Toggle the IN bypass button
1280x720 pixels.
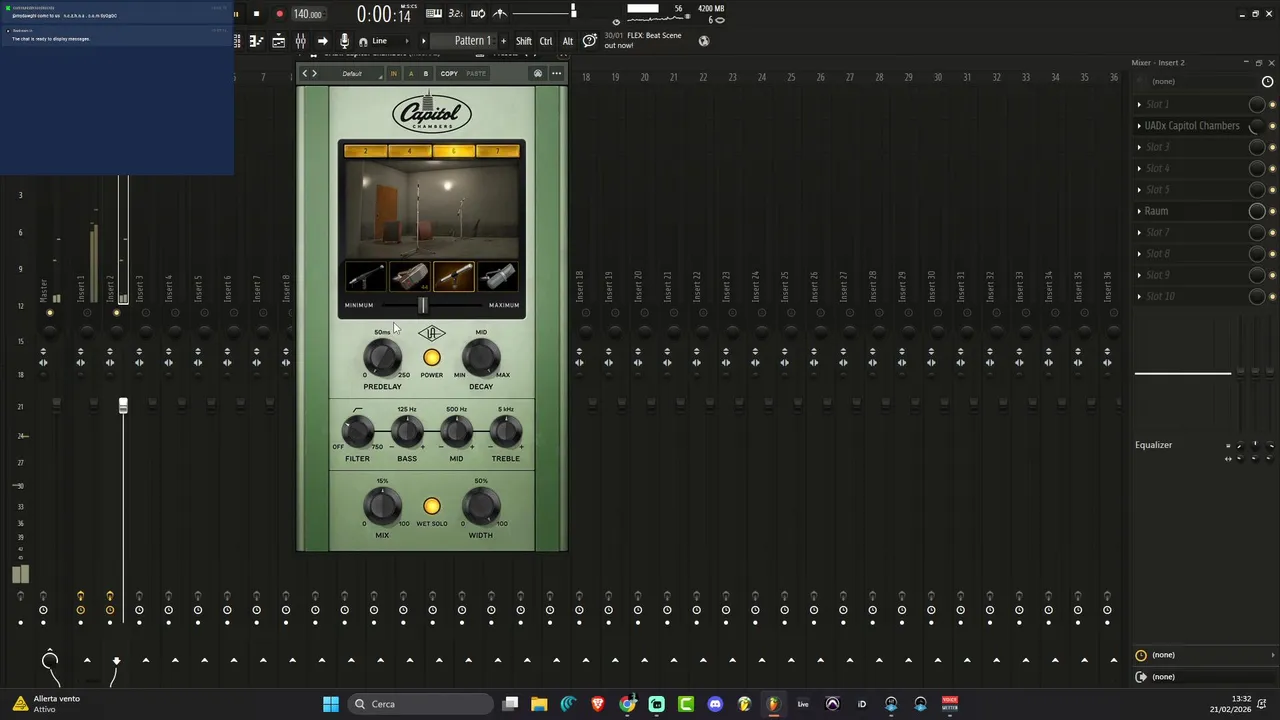click(x=393, y=73)
